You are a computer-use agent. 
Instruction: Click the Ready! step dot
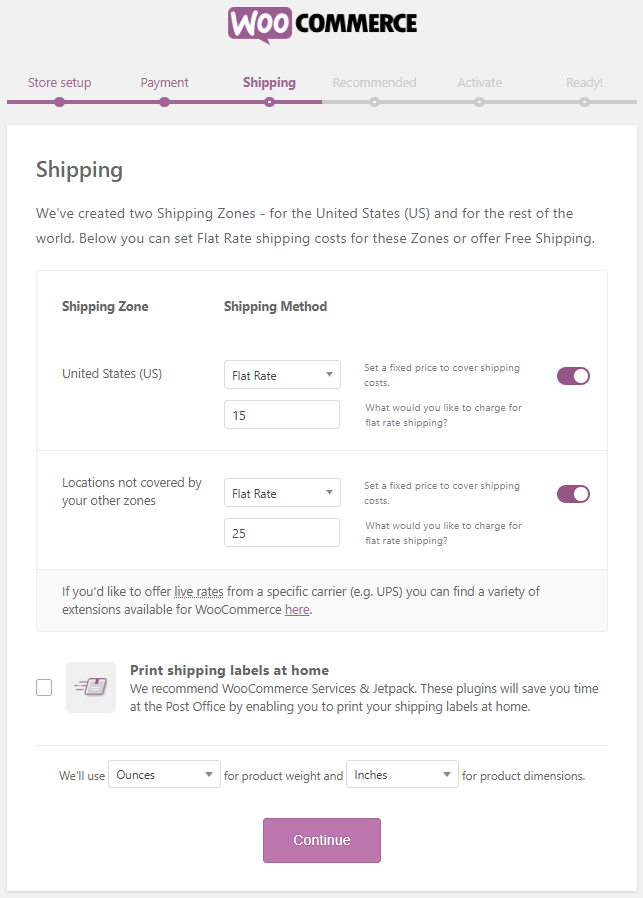[584, 102]
